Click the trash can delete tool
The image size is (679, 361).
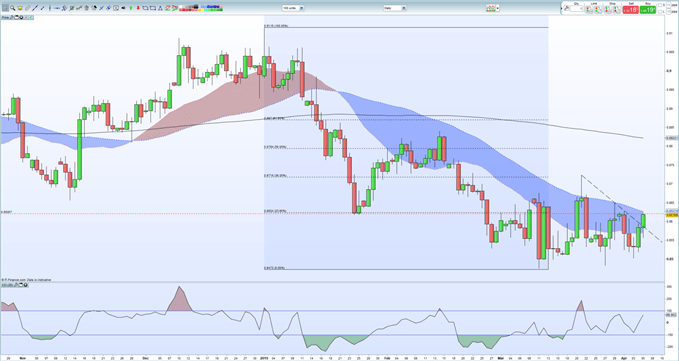point(87,8)
